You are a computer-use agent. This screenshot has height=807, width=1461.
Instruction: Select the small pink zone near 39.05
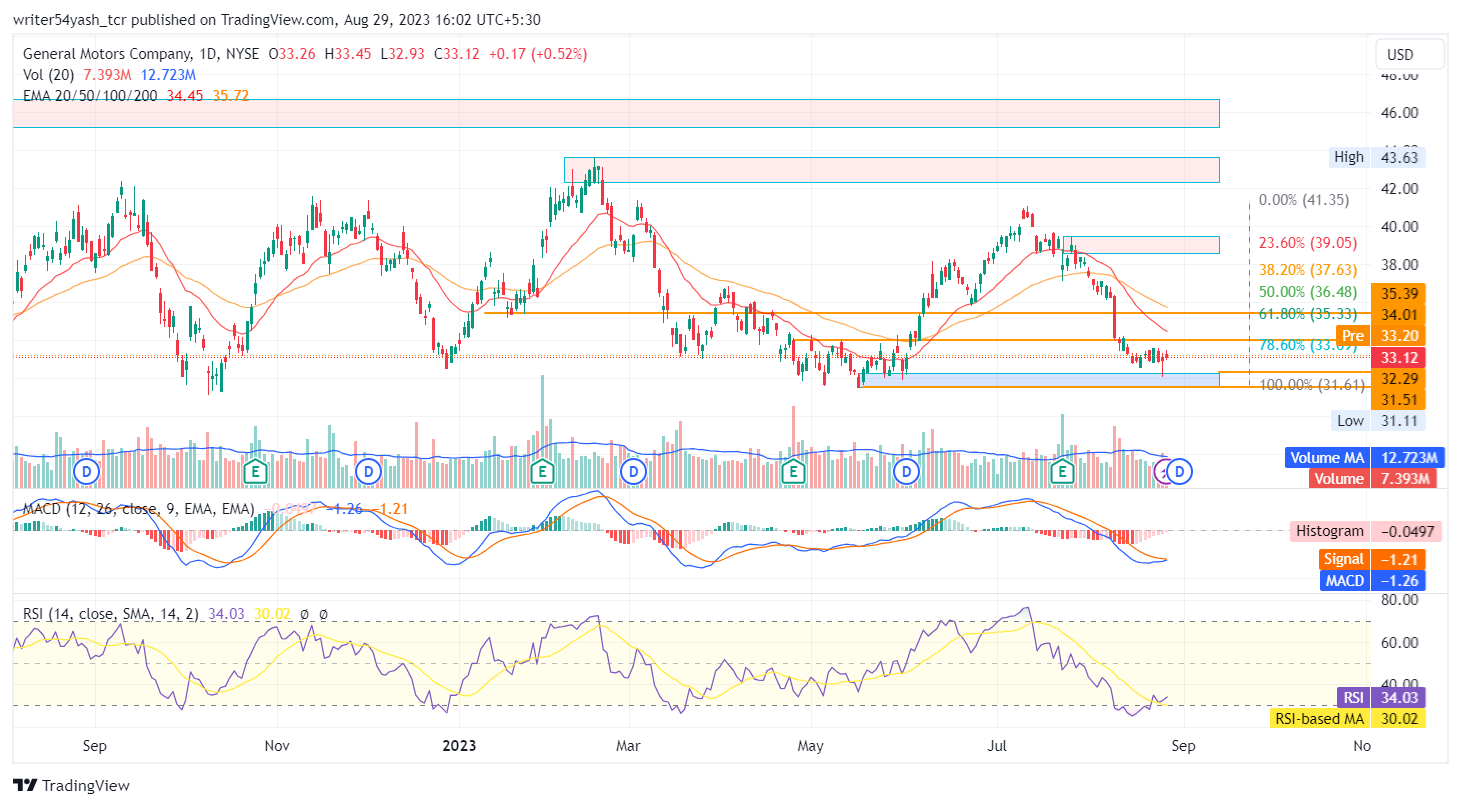pos(1141,245)
